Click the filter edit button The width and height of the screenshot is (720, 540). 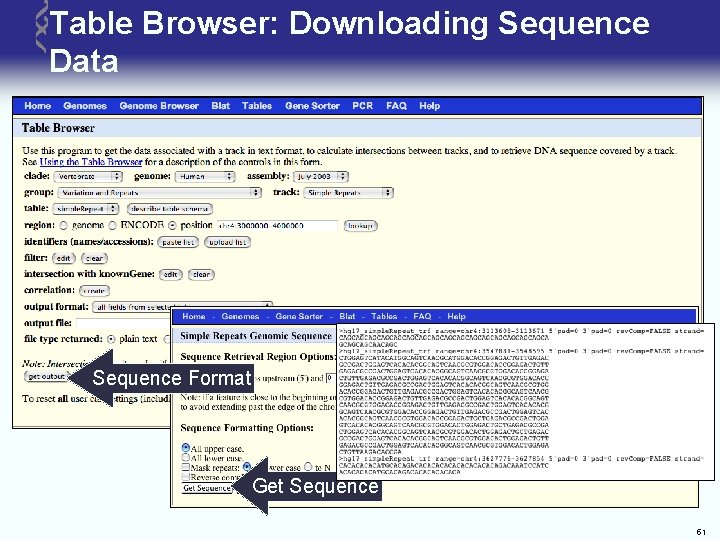click(x=63, y=258)
